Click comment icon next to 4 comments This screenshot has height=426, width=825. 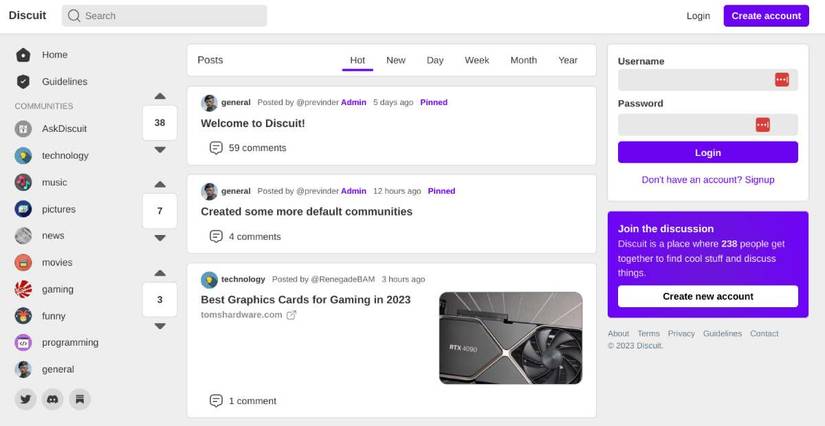pyautogui.click(x=216, y=237)
